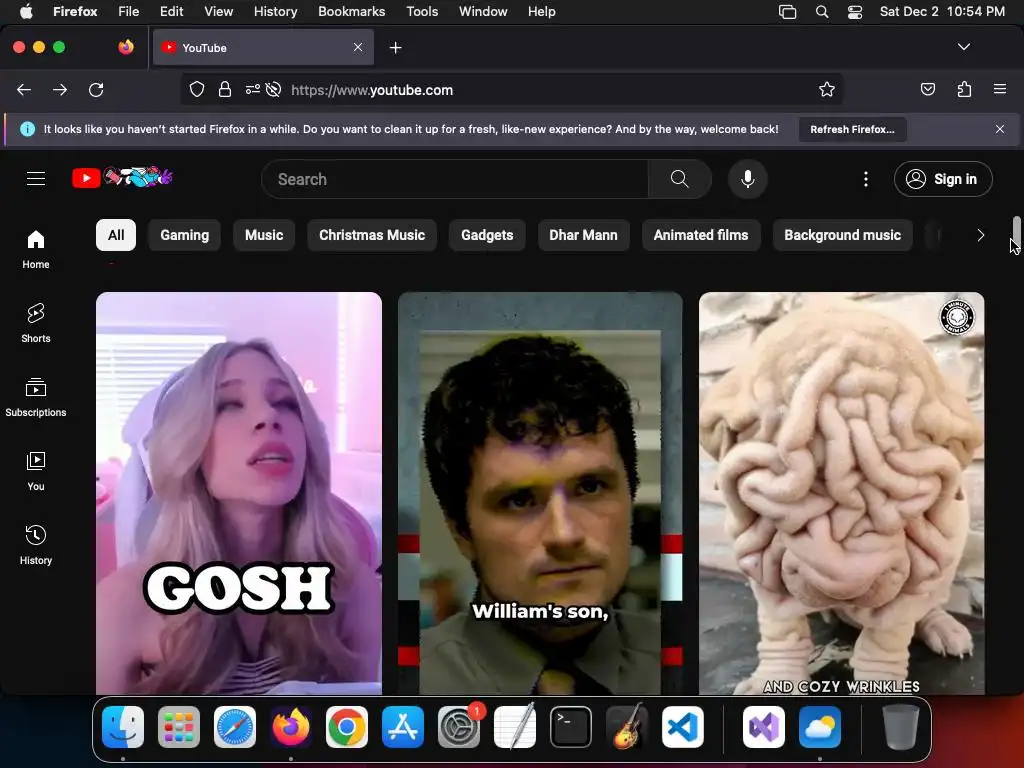This screenshot has width=1024, height=768.
Task: Open Finder from the Dock
Action: (123, 727)
